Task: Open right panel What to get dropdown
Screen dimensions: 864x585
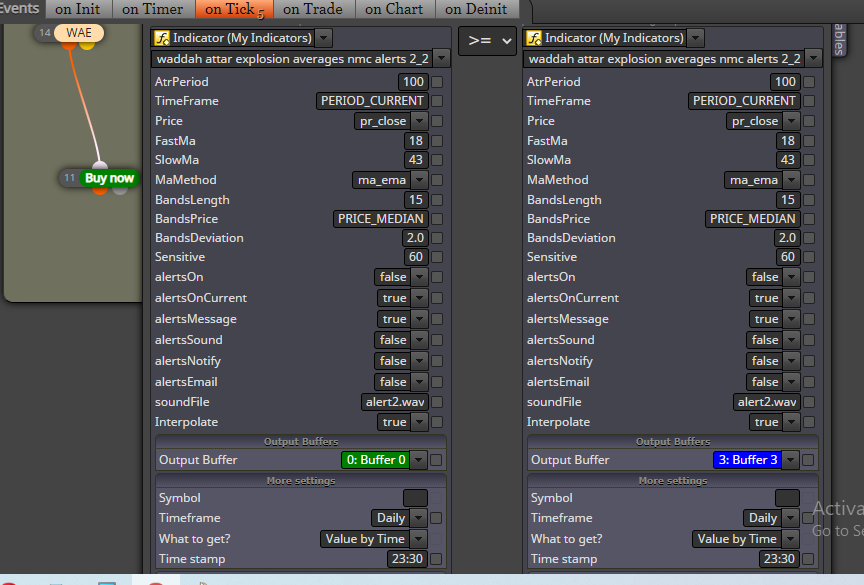Action: pos(791,539)
